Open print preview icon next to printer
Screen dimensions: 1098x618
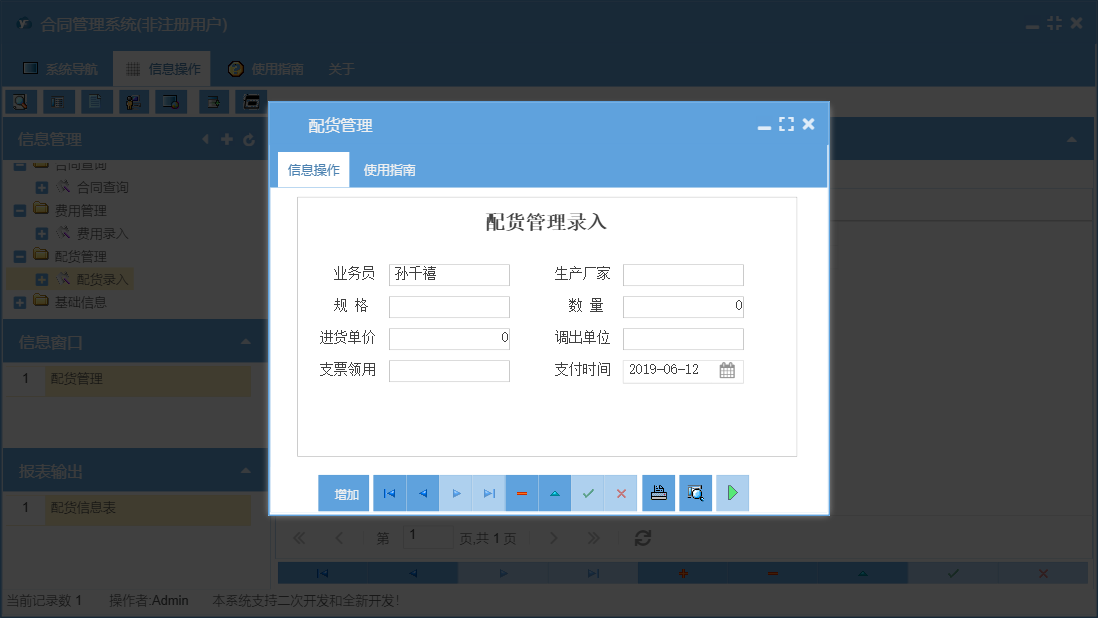point(695,493)
